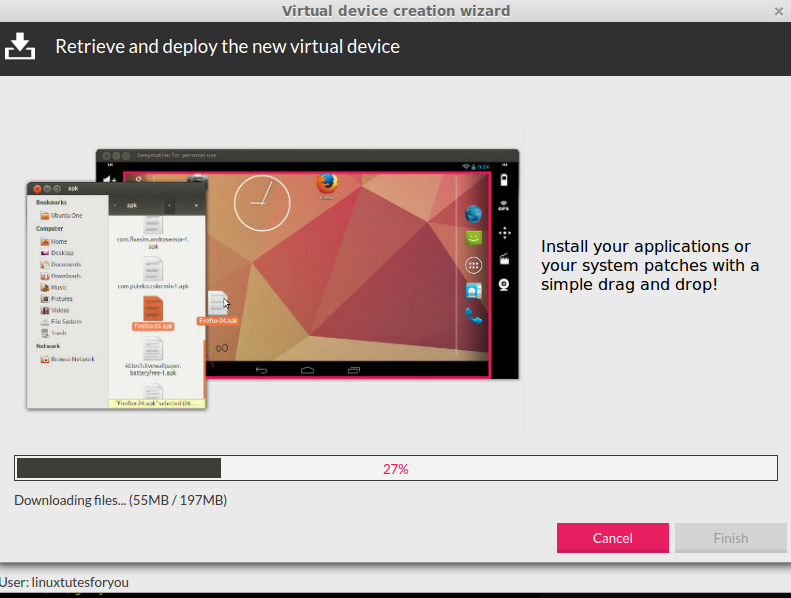Click the "Retrieve and deploy the new virtual device" heading
This screenshot has height=598, width=791.
[x=228, y=47]
